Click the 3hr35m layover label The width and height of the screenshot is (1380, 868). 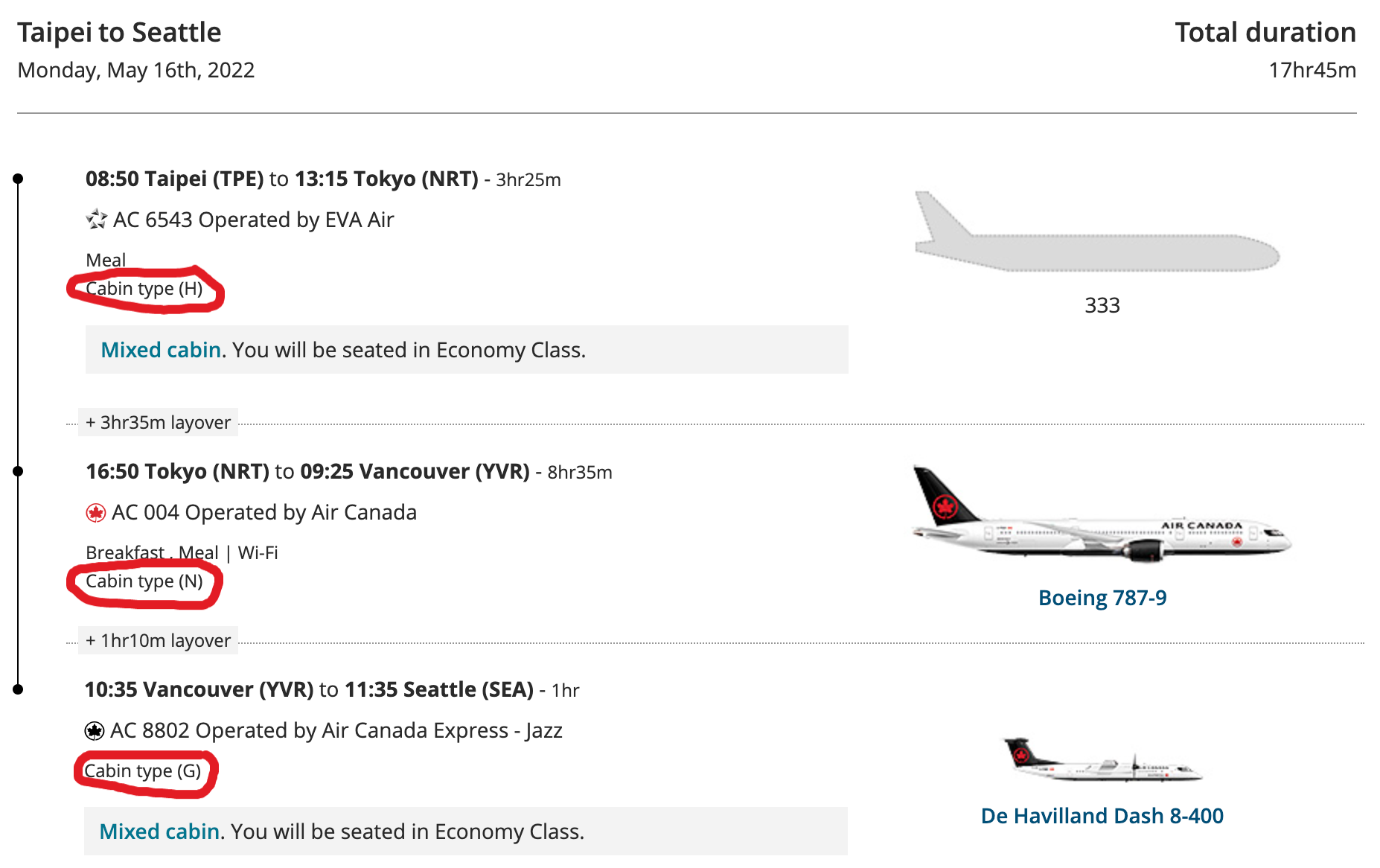(x=158, y=422)
